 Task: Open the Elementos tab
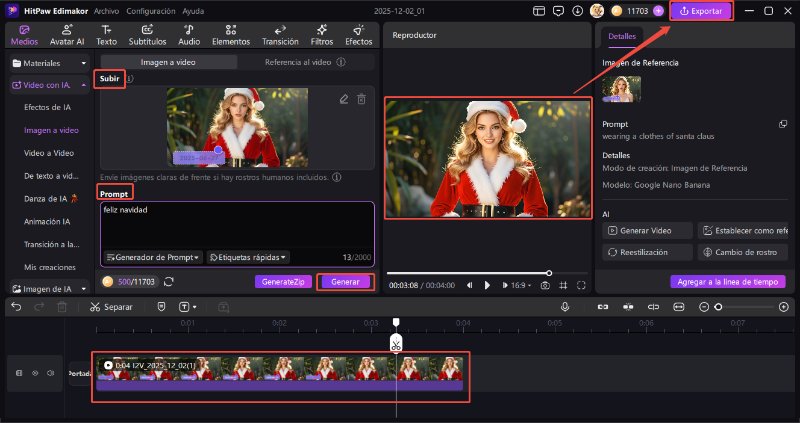[231, 35]
